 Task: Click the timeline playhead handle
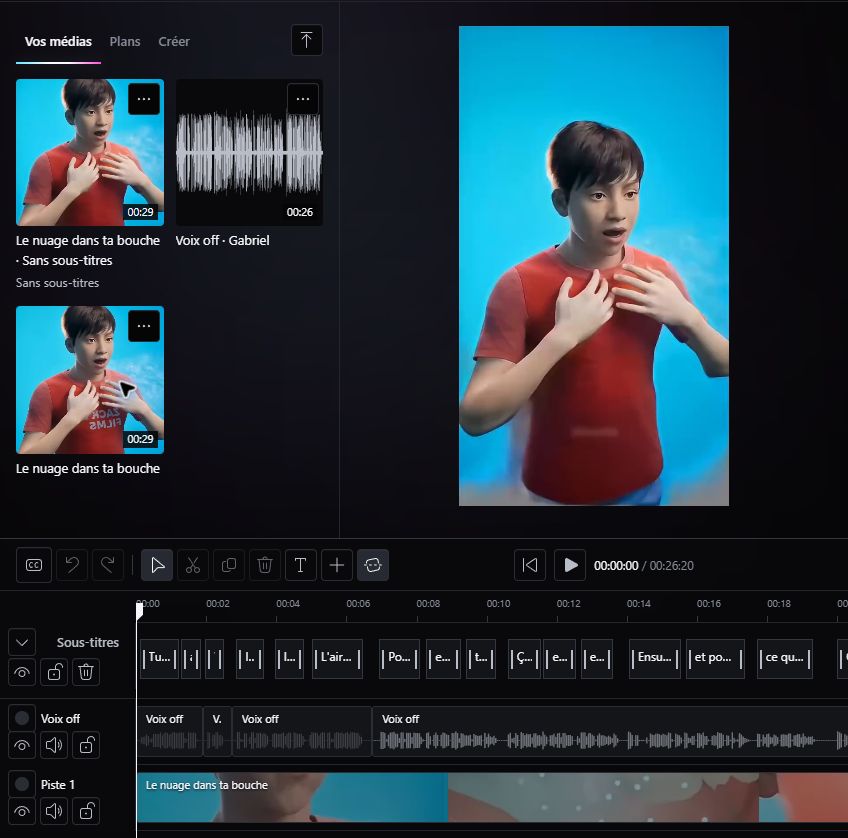point(140,610)
